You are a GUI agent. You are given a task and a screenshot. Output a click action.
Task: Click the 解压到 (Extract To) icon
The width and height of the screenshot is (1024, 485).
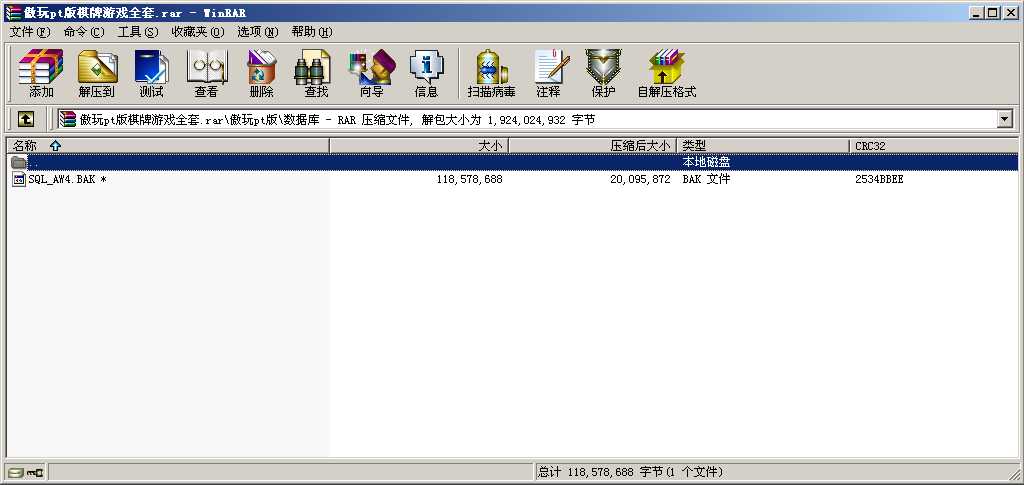coord(97,73)
